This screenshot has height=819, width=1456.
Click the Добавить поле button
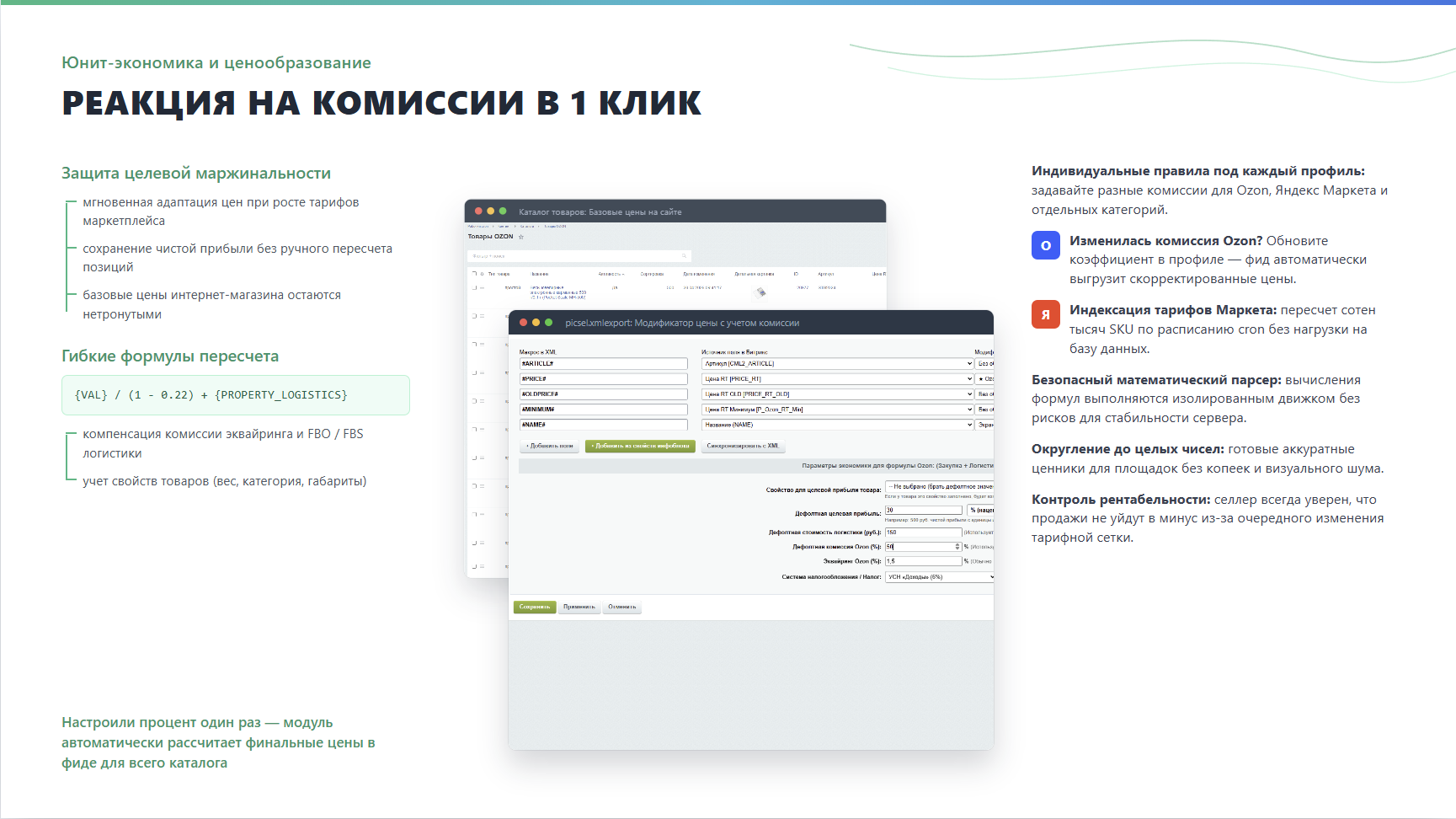tap(549, 446)
